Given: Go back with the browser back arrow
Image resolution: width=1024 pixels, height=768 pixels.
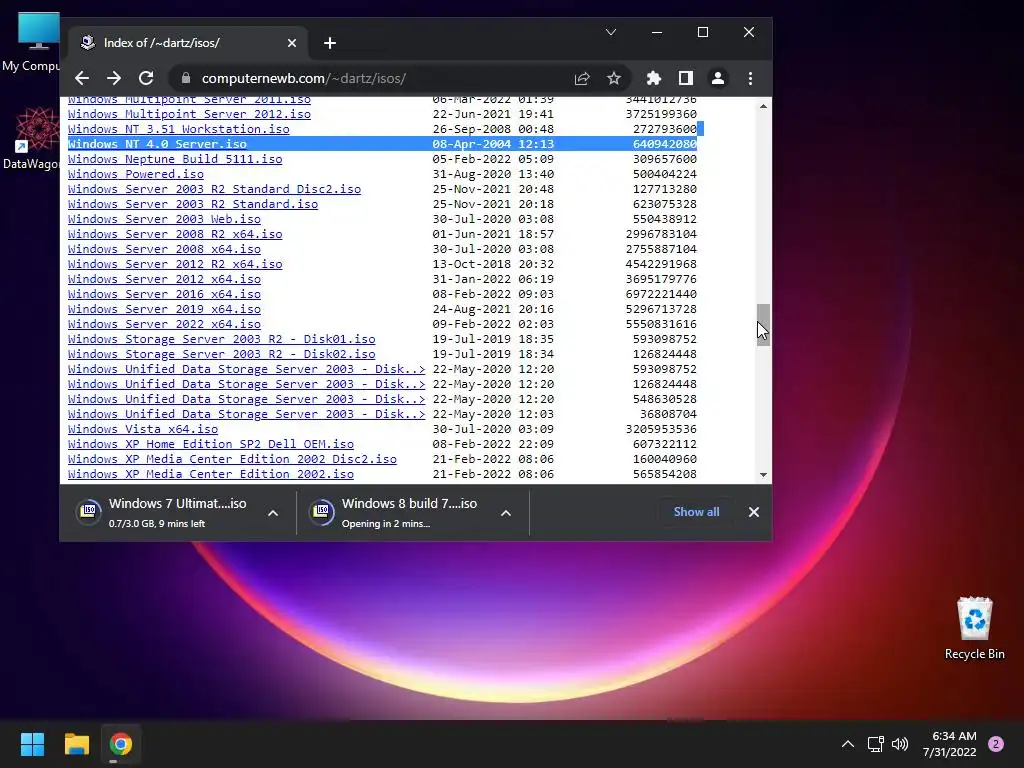Looking at the screenshot, I should coord(82,78).
